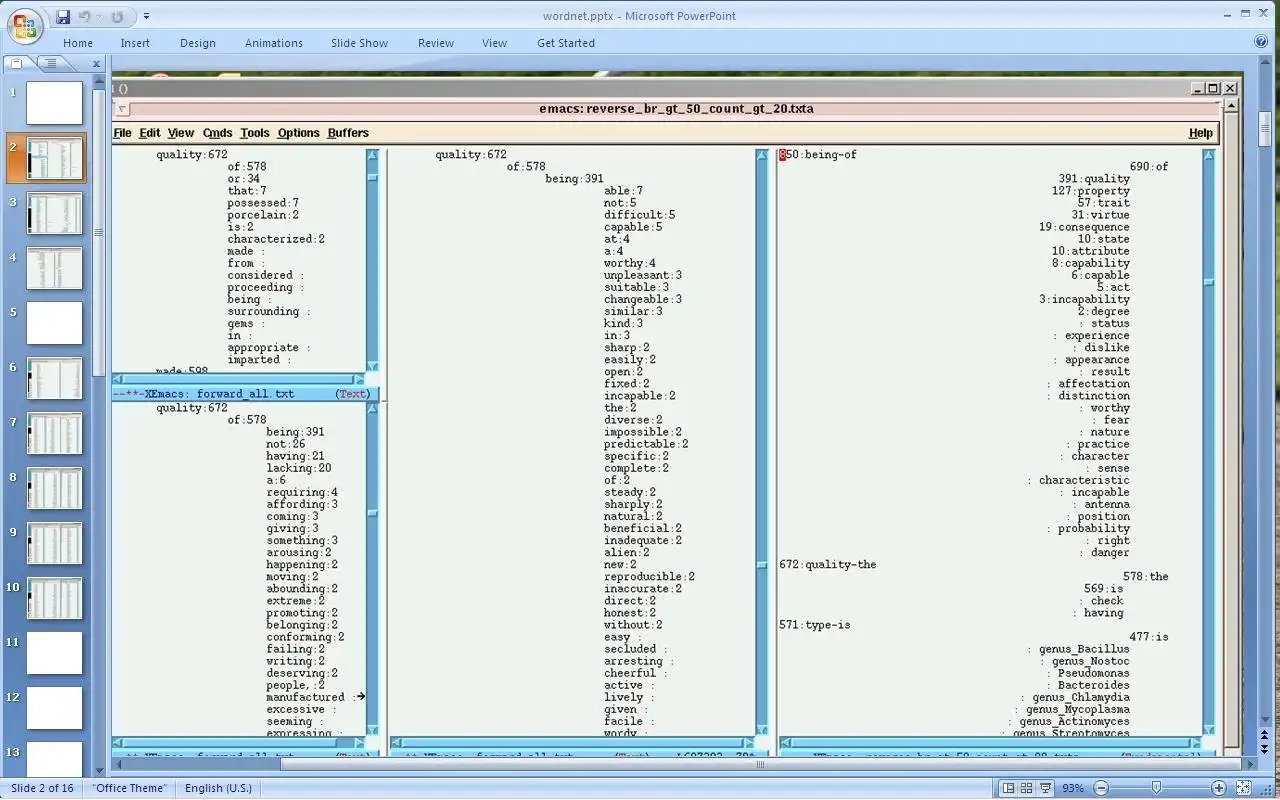1280x800 pixels.
Task: Select slide 1 thumbnail
Action: coord(54,103)
